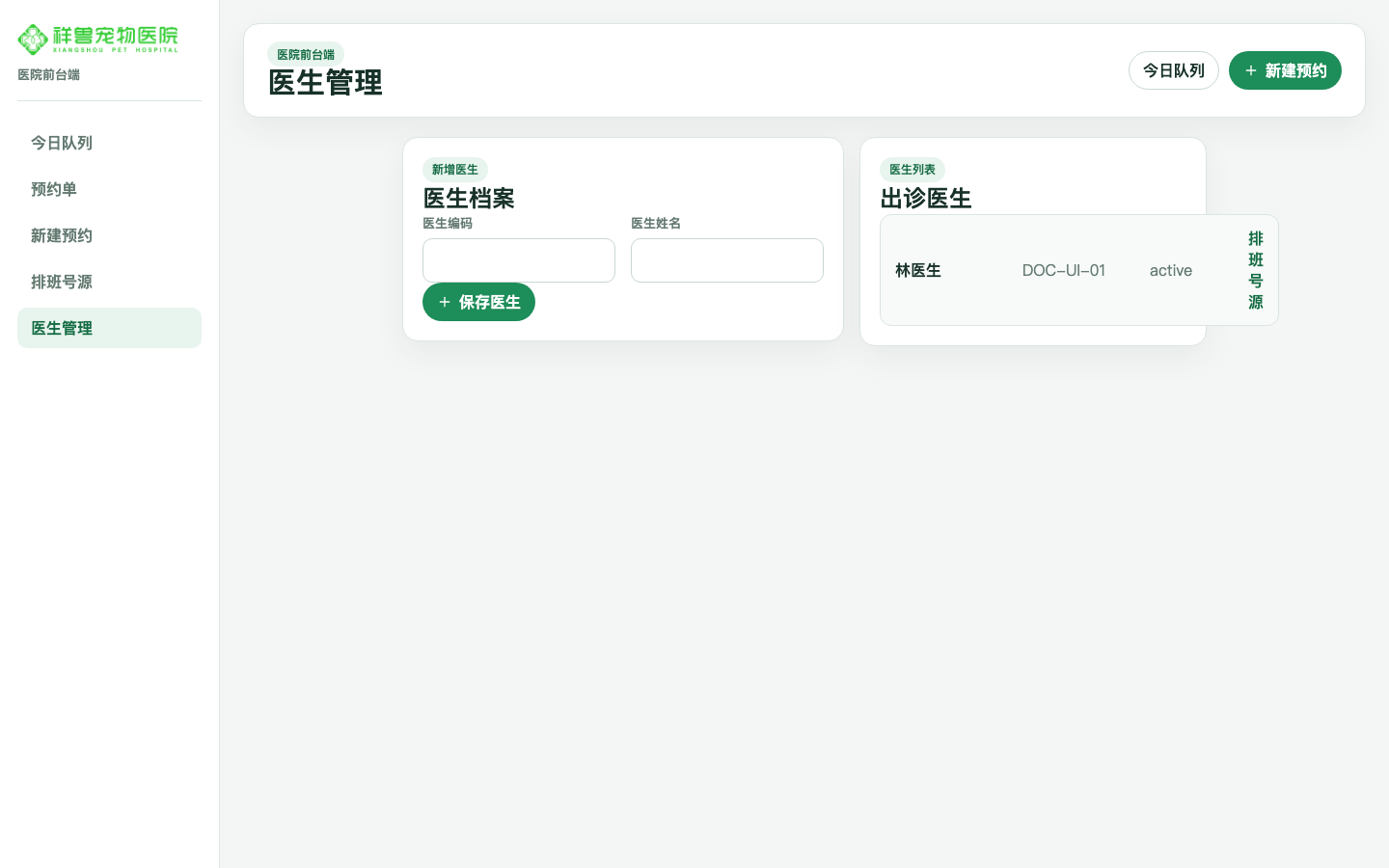The image size is (1389, 868).
Task: Open 排班号源 in the sidebar
Action: coord(109,282)
